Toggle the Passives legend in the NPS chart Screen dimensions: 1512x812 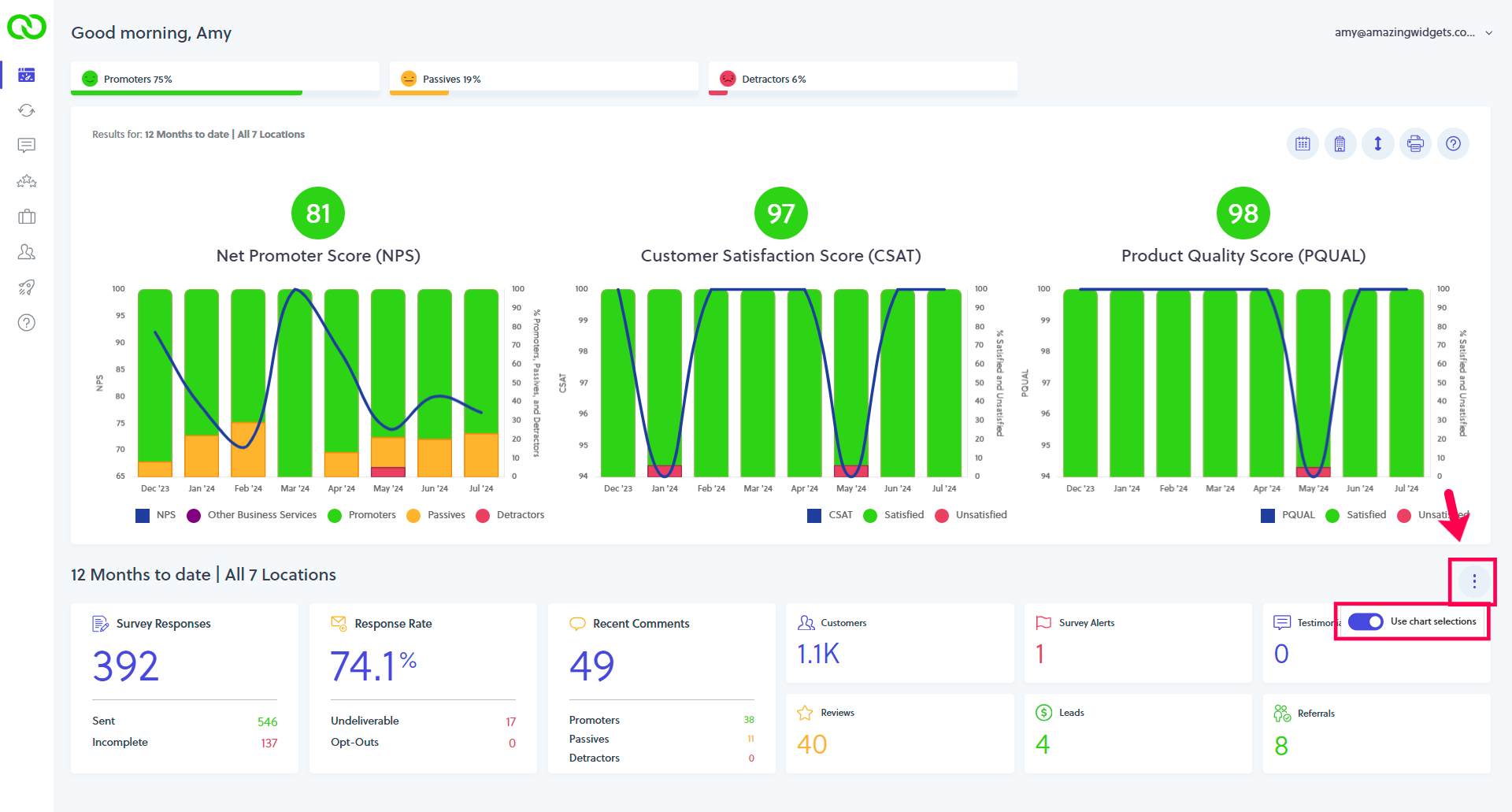(435, 515)
